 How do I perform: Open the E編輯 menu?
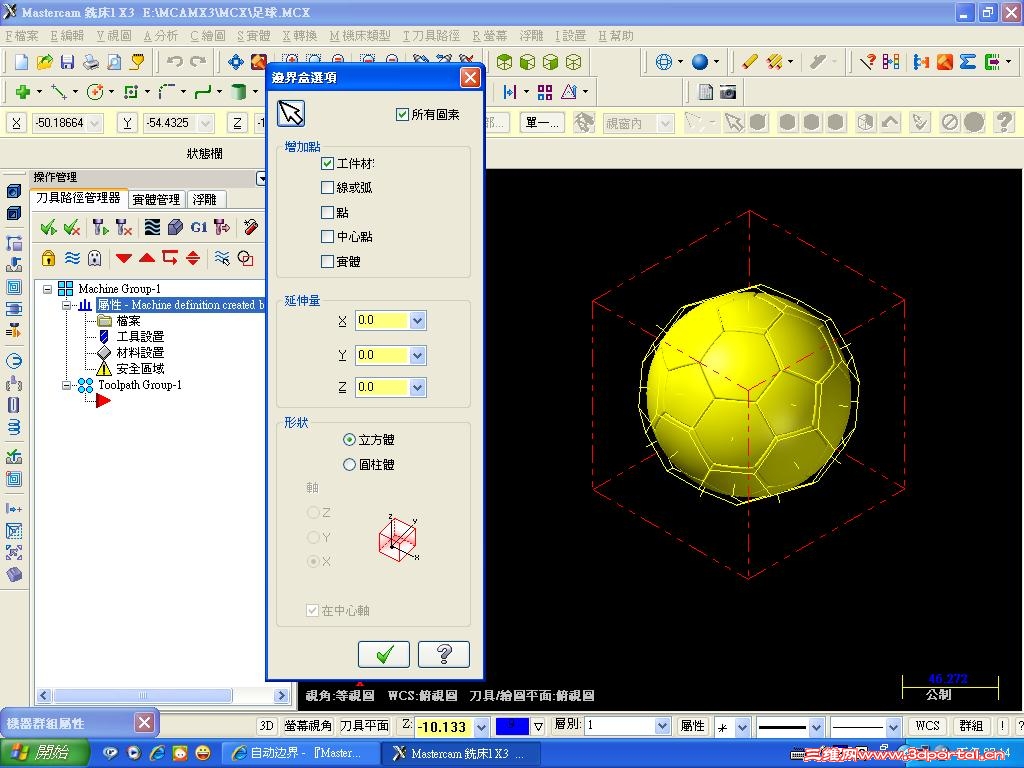tap(67, 36)
